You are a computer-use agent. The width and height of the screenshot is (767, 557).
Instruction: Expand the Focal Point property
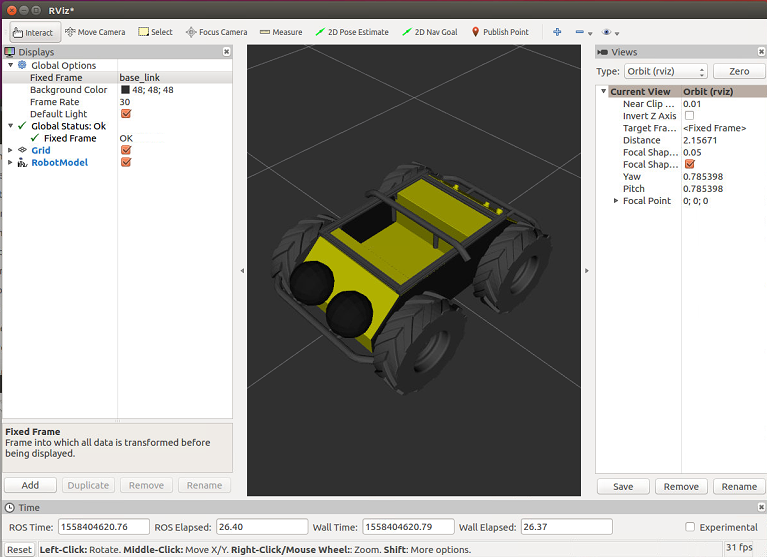point(616,201)
